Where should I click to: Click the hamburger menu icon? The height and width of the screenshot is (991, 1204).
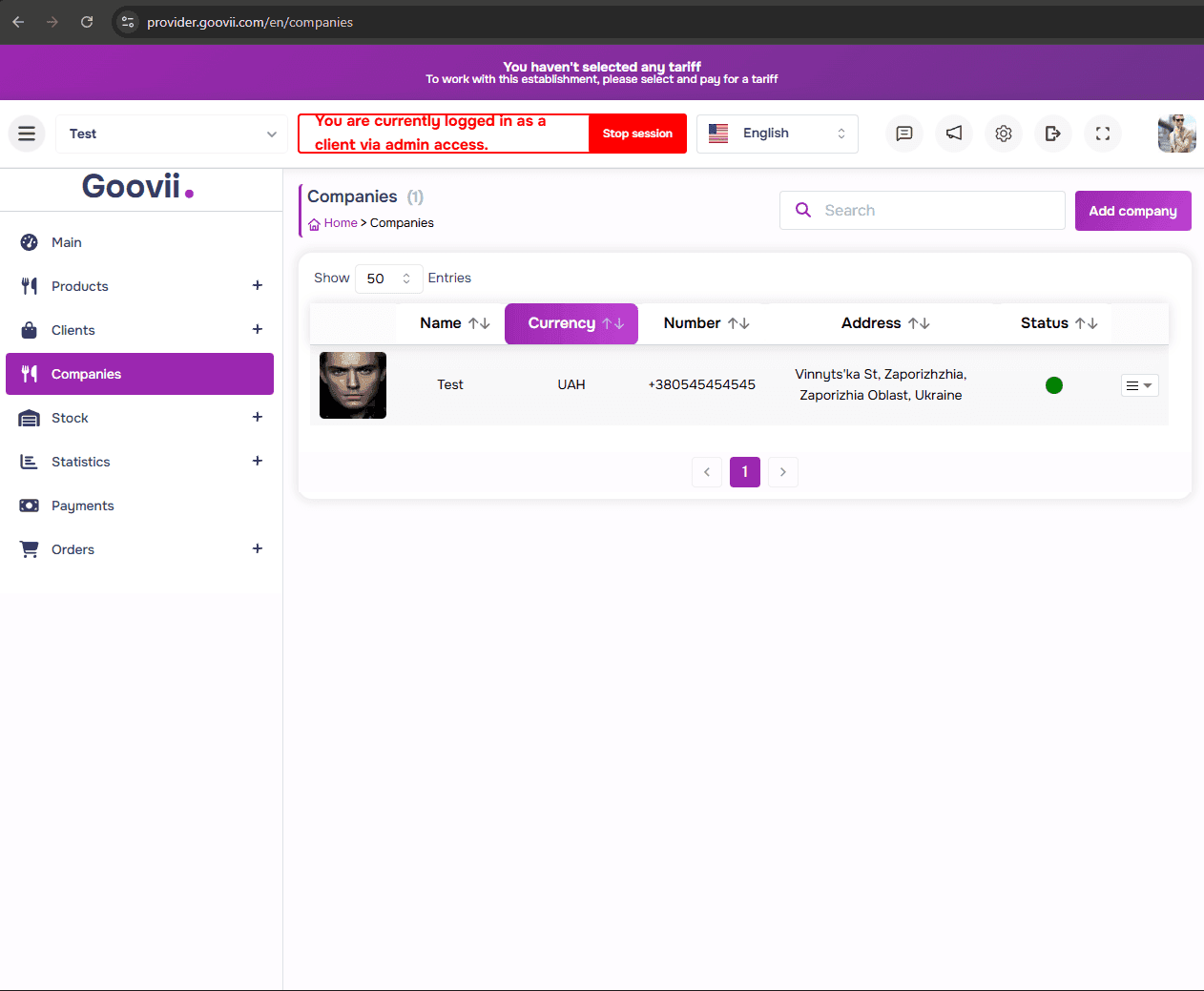pos(26,134)
